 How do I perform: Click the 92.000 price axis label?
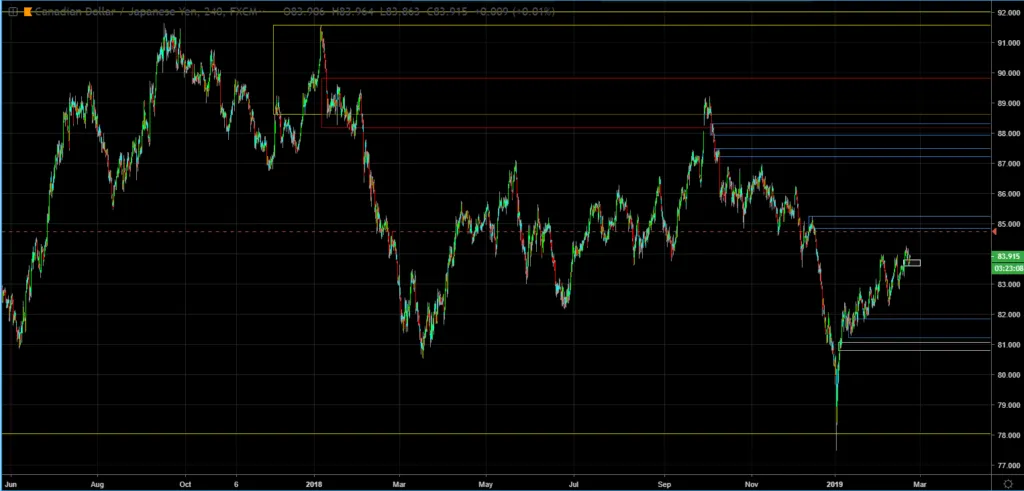coord(1008,12)
